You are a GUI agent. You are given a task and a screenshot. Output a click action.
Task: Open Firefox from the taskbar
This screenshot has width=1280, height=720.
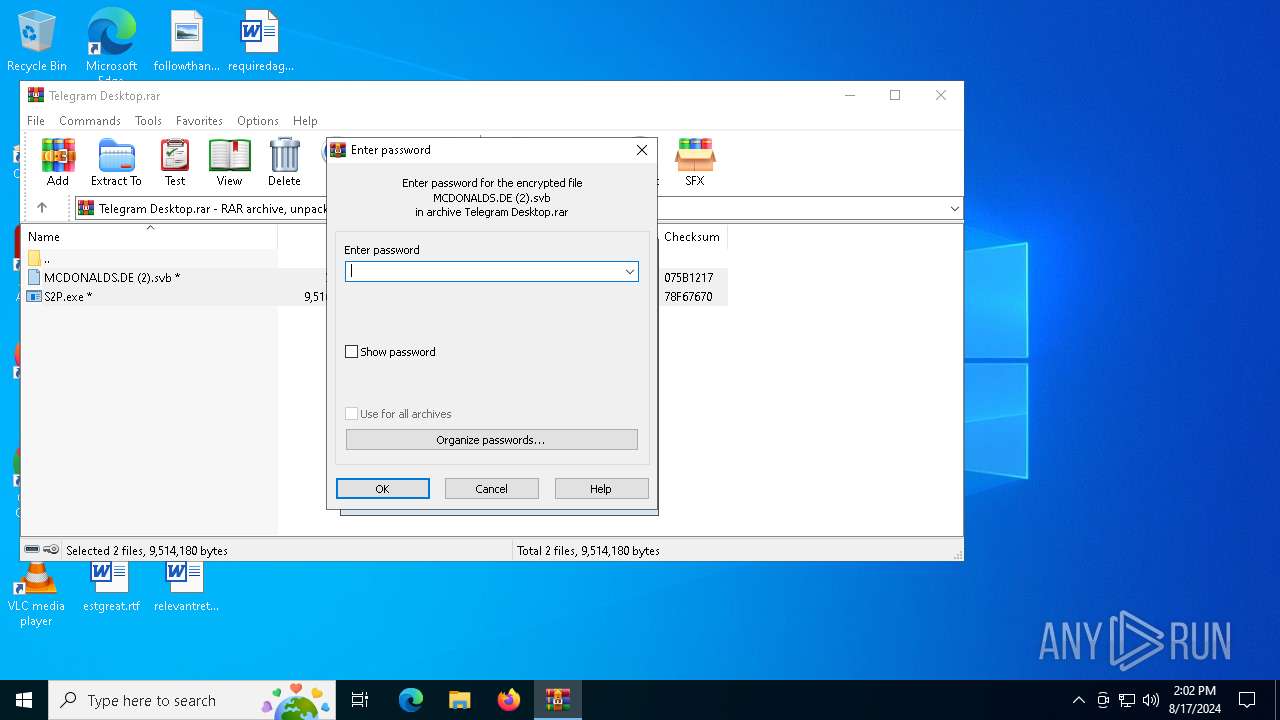509,700
